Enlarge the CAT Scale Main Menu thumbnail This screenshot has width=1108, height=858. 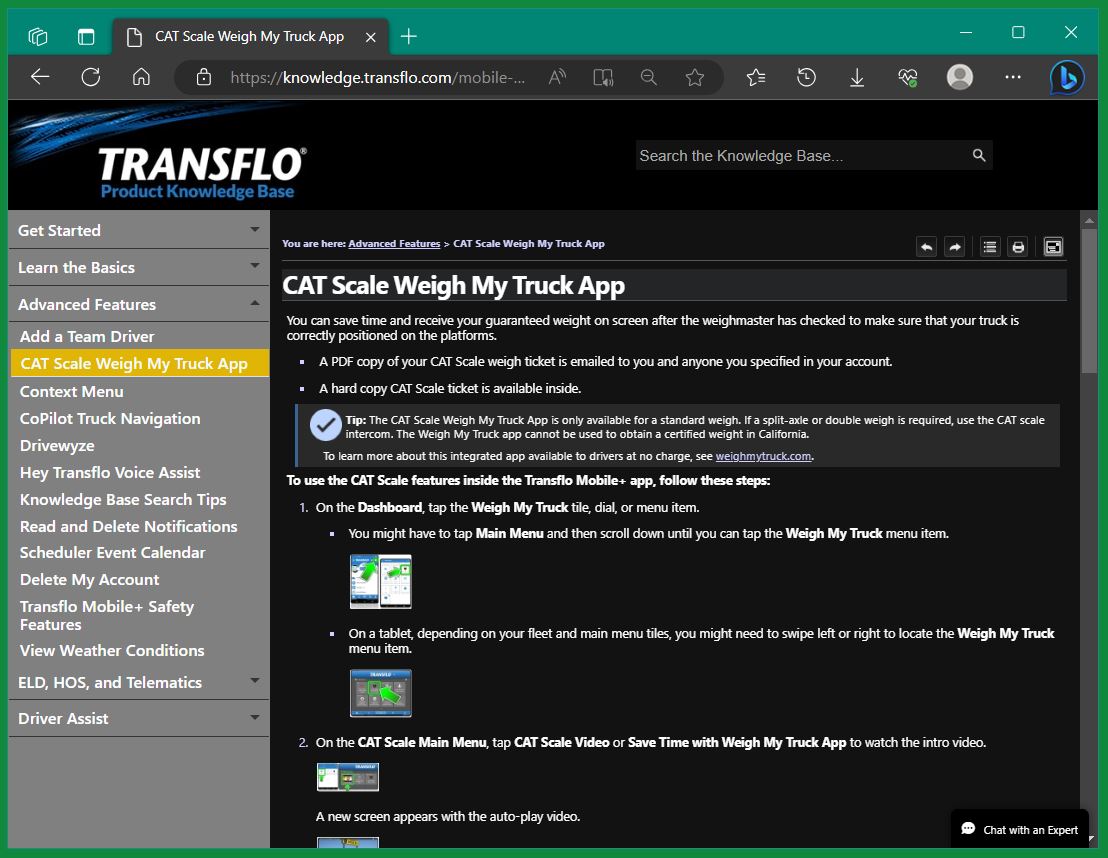click(347, 777)
